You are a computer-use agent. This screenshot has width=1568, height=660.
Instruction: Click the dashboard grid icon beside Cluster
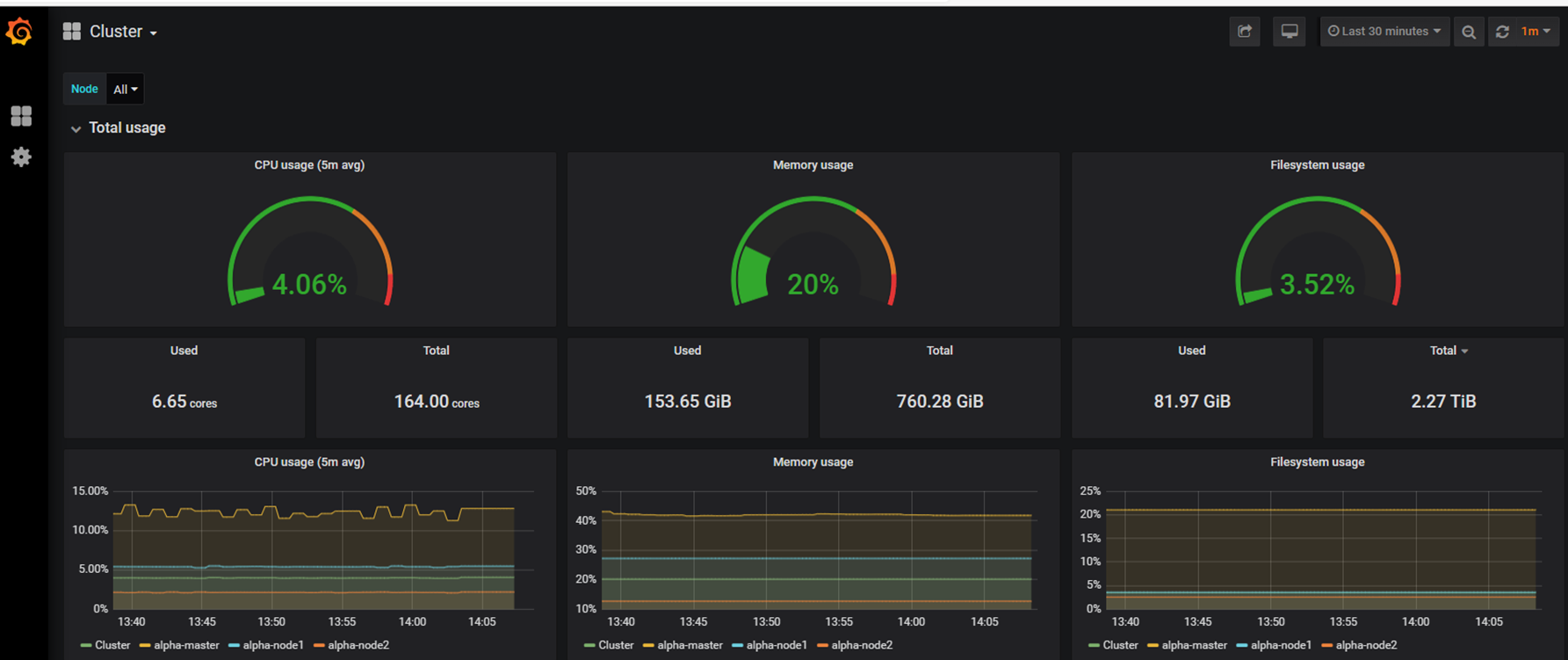72,32
